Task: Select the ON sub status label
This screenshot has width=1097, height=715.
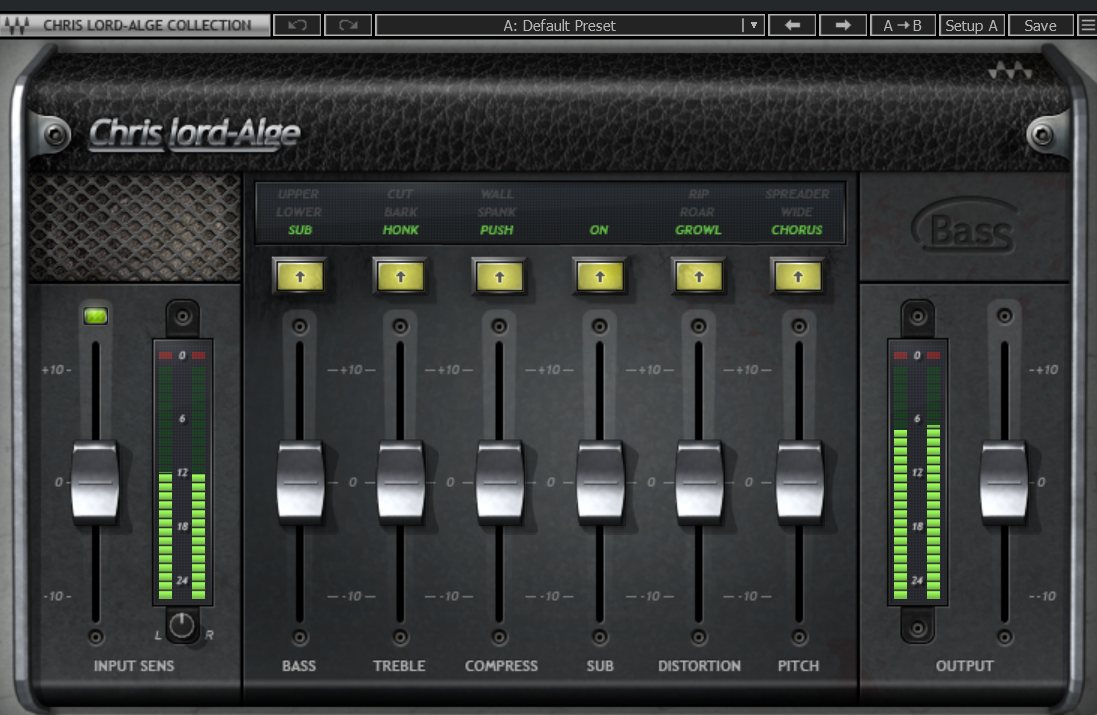Action: coord(599,229)
